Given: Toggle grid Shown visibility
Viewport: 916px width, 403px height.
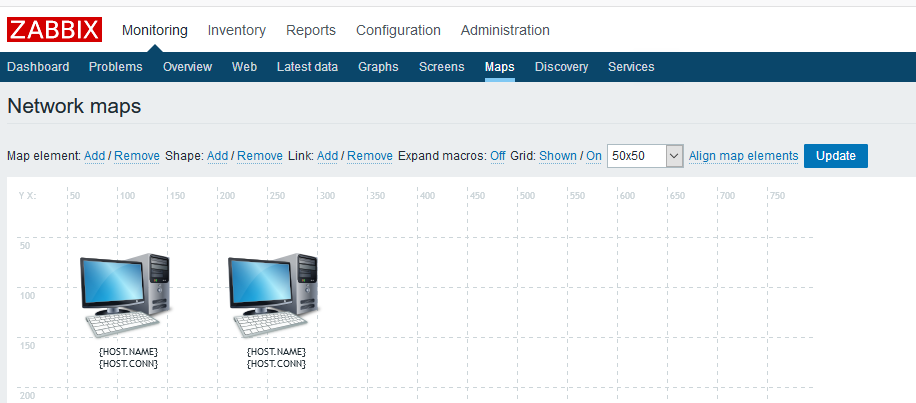Looking at the screenshot, I should coord(558,156).
